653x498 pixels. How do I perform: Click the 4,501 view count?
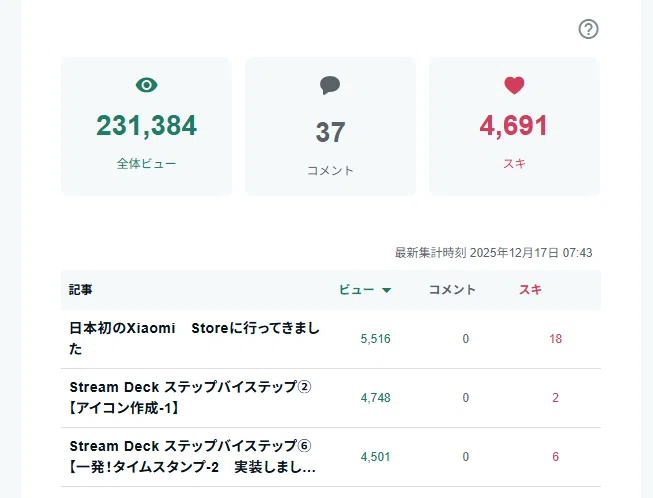point(376,457)
